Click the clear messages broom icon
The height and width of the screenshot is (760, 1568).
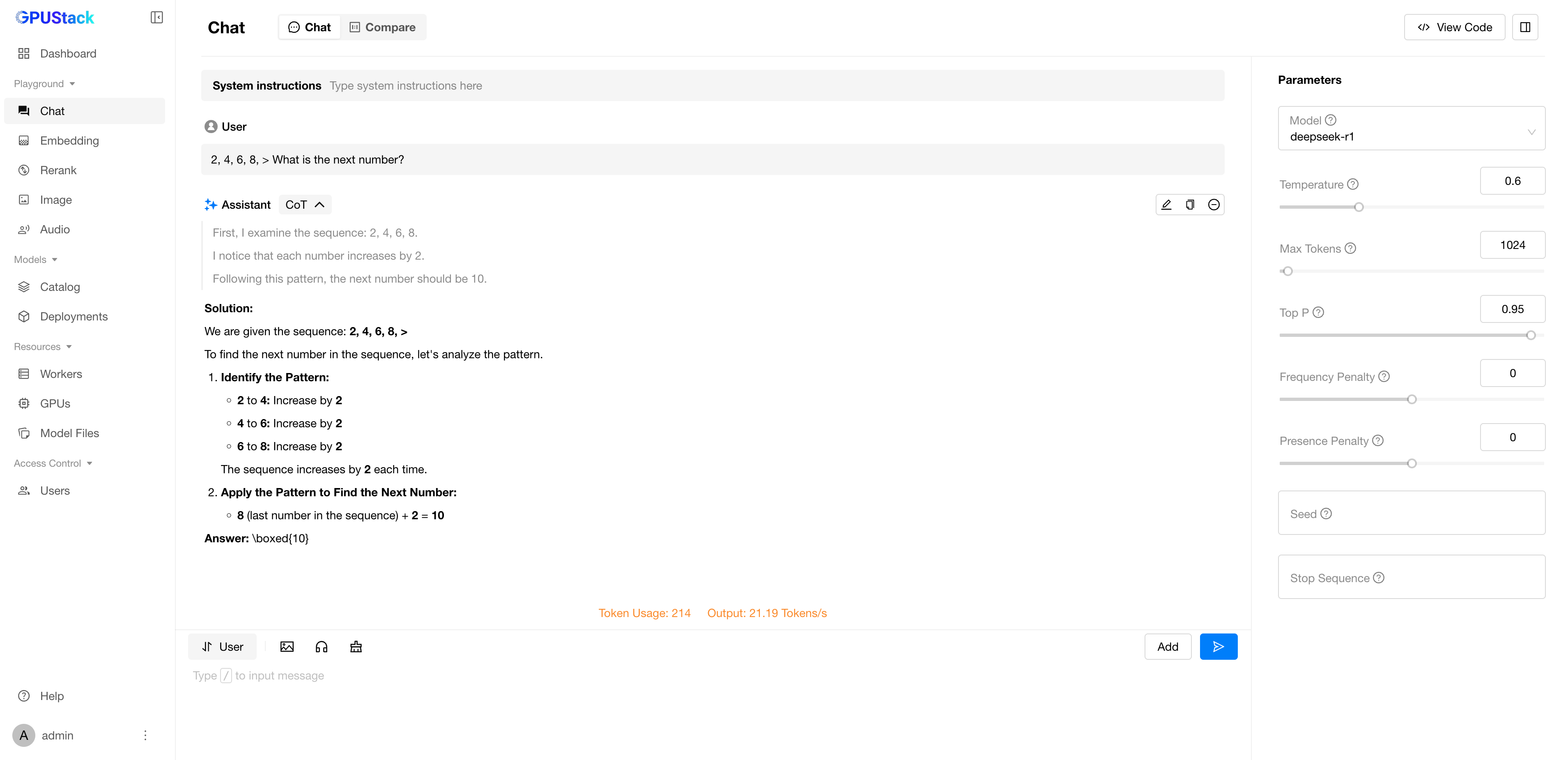(356, 647)
